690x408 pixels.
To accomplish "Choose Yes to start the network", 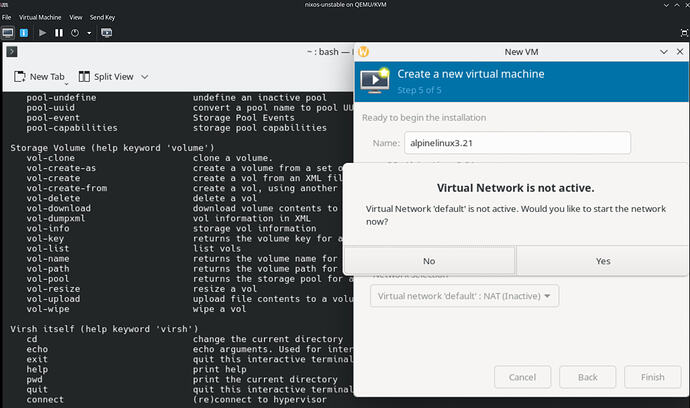I will pos(602,261).
